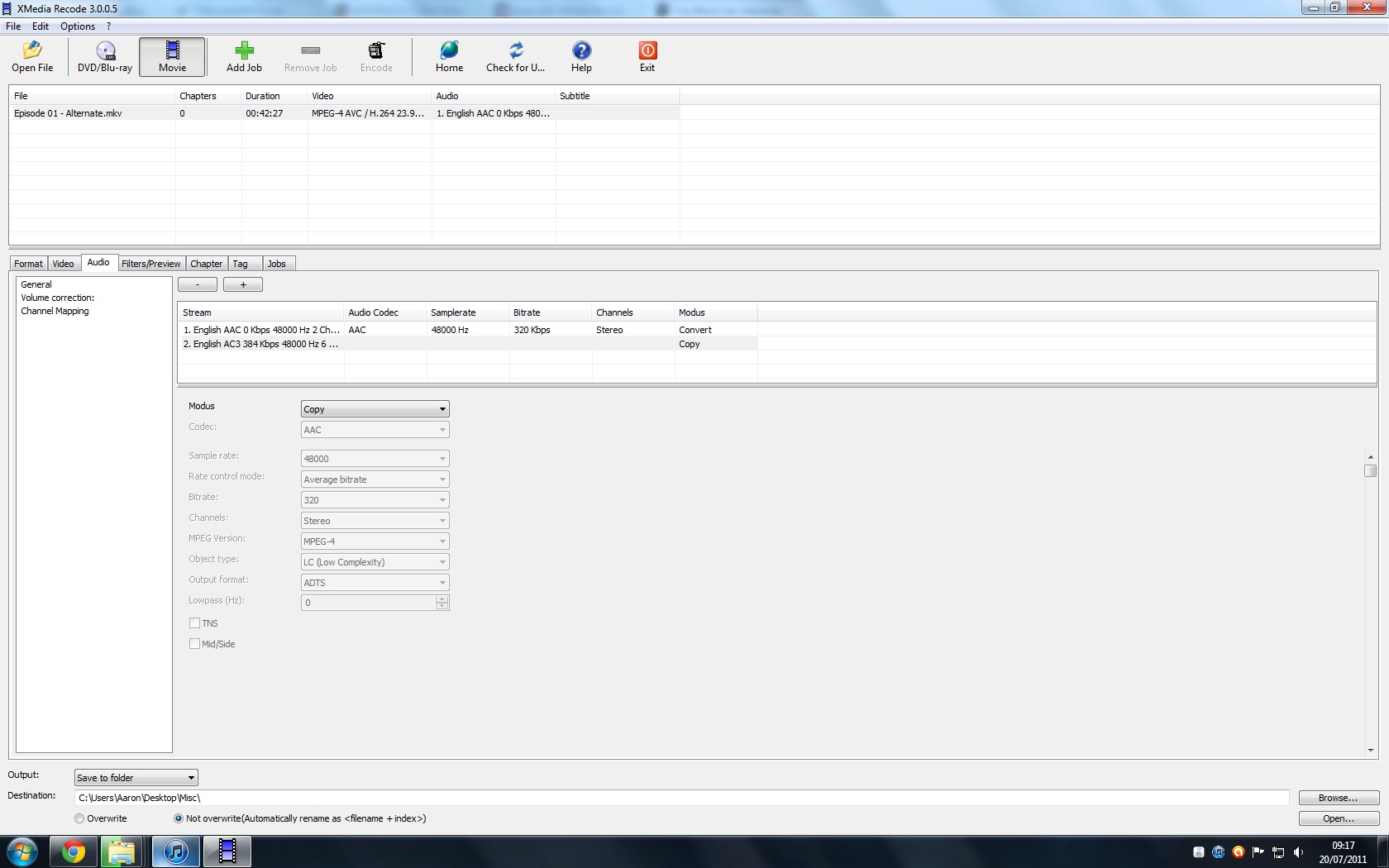Switch to iTunes in the taskbar
Image resolution: width=1389 pixels, height=868 pixels.
(175, 851)
